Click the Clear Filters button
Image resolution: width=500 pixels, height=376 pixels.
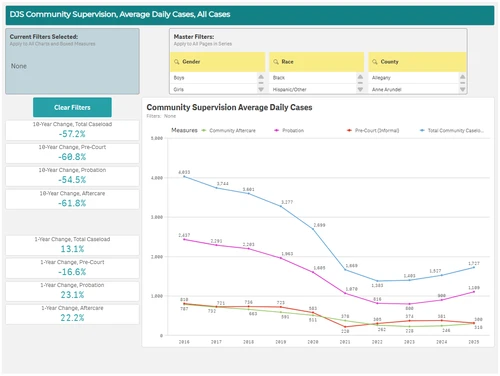click(x=72, y=107)
